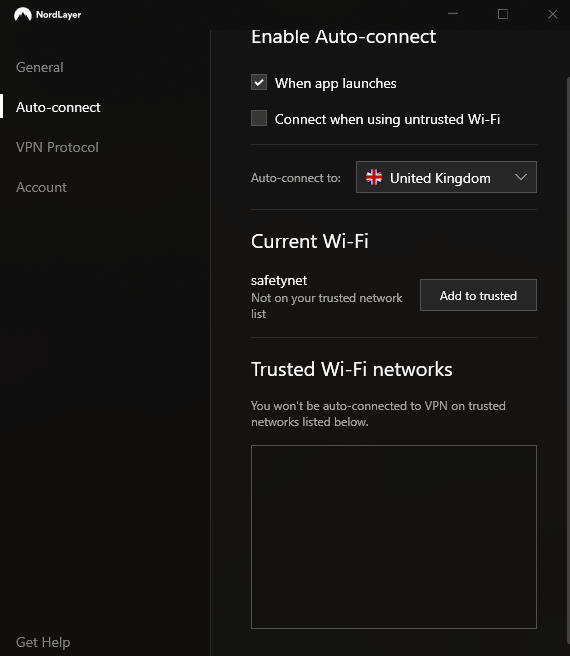Click the Trusted Wi-Fi networks heading
This screenshot has width=570, height=656.
click(352, 369)
